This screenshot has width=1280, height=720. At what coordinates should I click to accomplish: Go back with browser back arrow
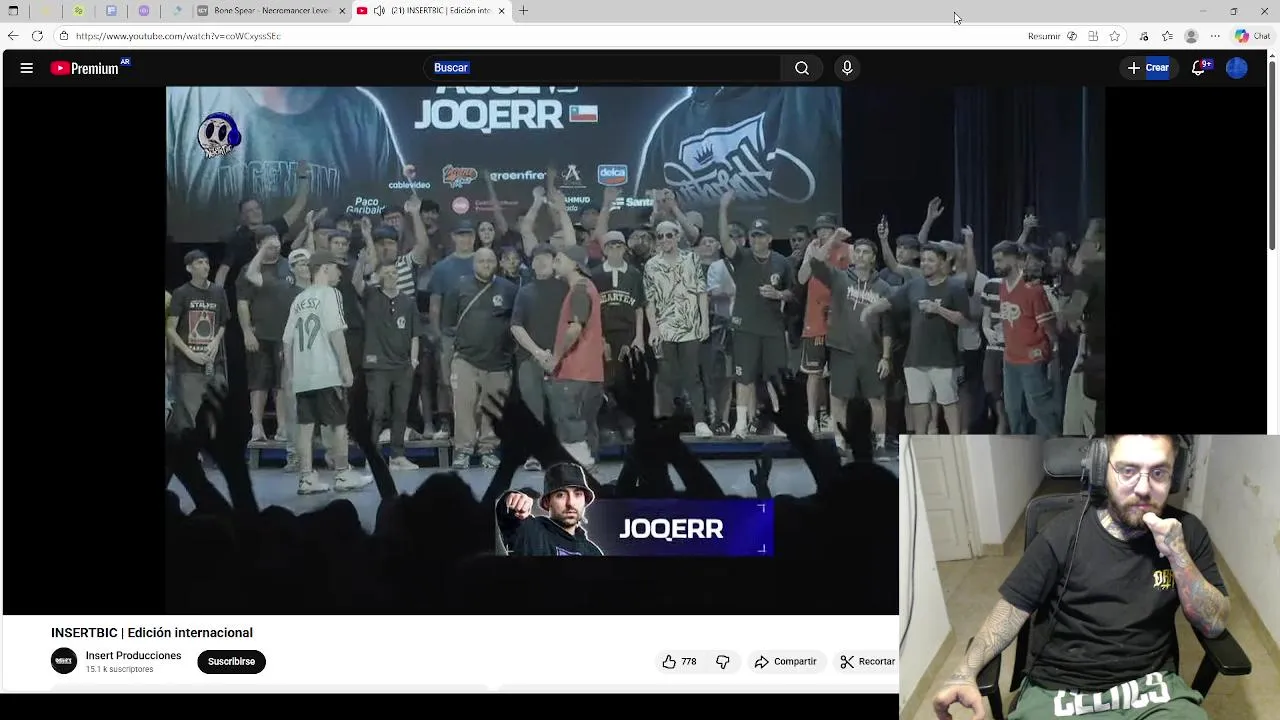13,36
